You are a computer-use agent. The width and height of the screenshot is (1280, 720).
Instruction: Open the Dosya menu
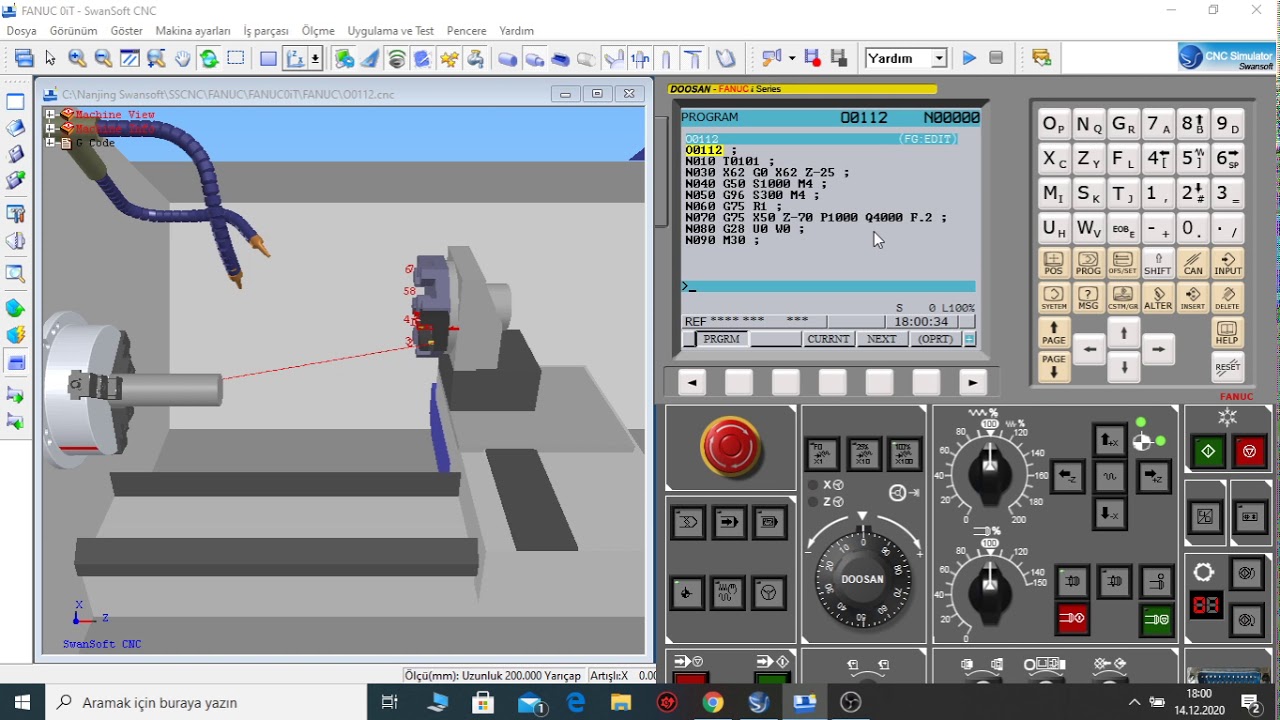[x=21, y=31]
